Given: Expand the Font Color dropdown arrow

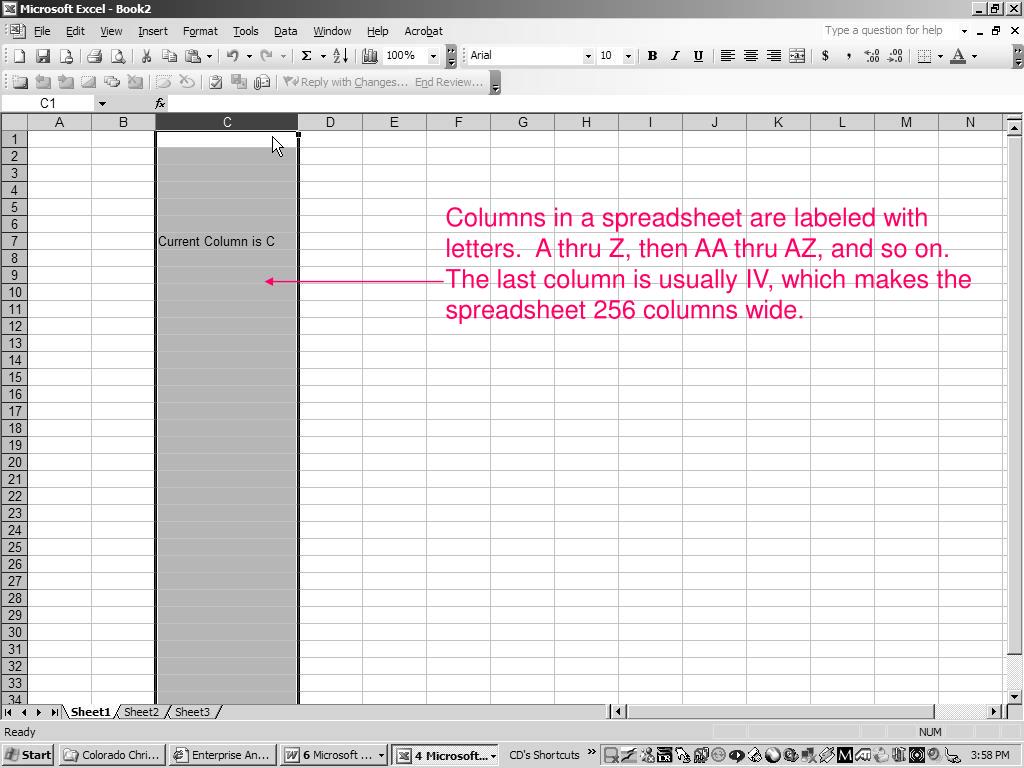Looking at the screenshot, I should 974,56.
